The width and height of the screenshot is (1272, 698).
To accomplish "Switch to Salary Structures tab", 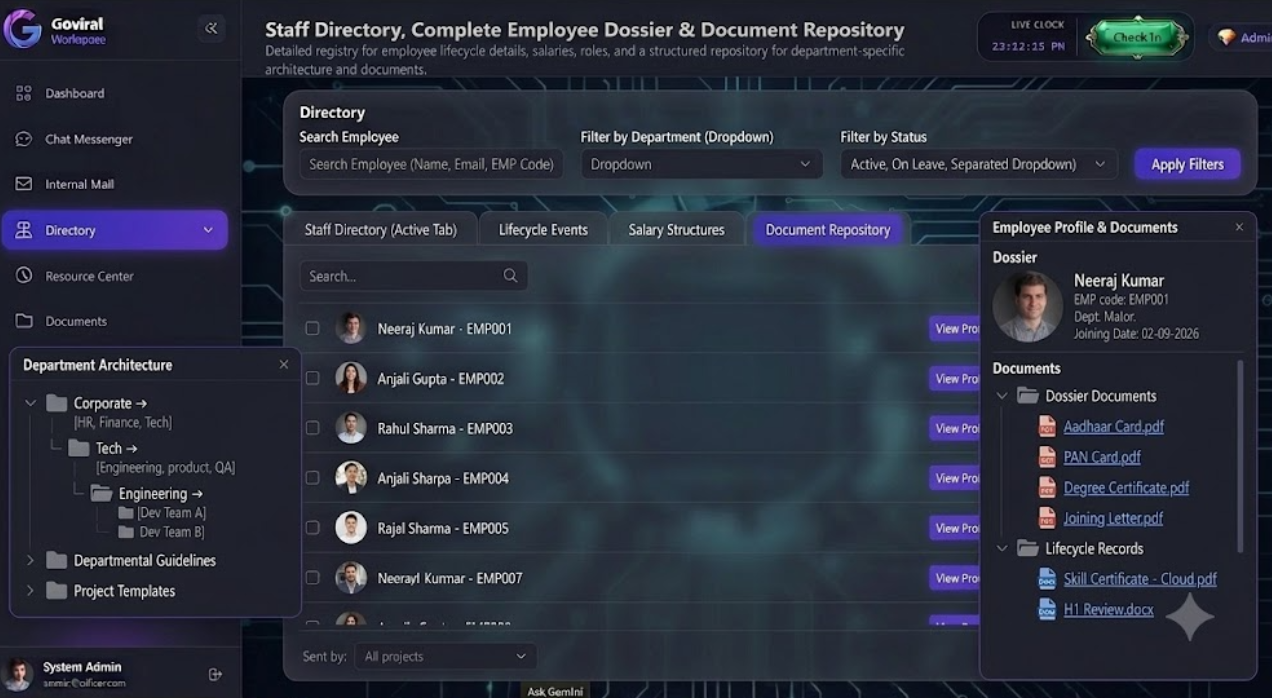I will (676, 229).
